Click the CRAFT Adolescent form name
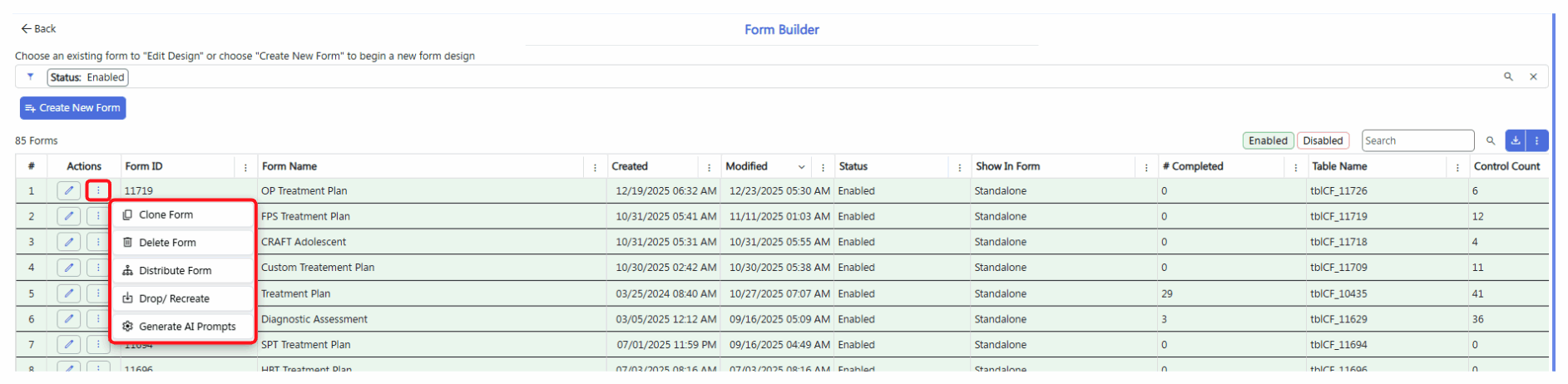Viewport: 1568px width, 384px height. pyautogui.click(x=304, y=242)
